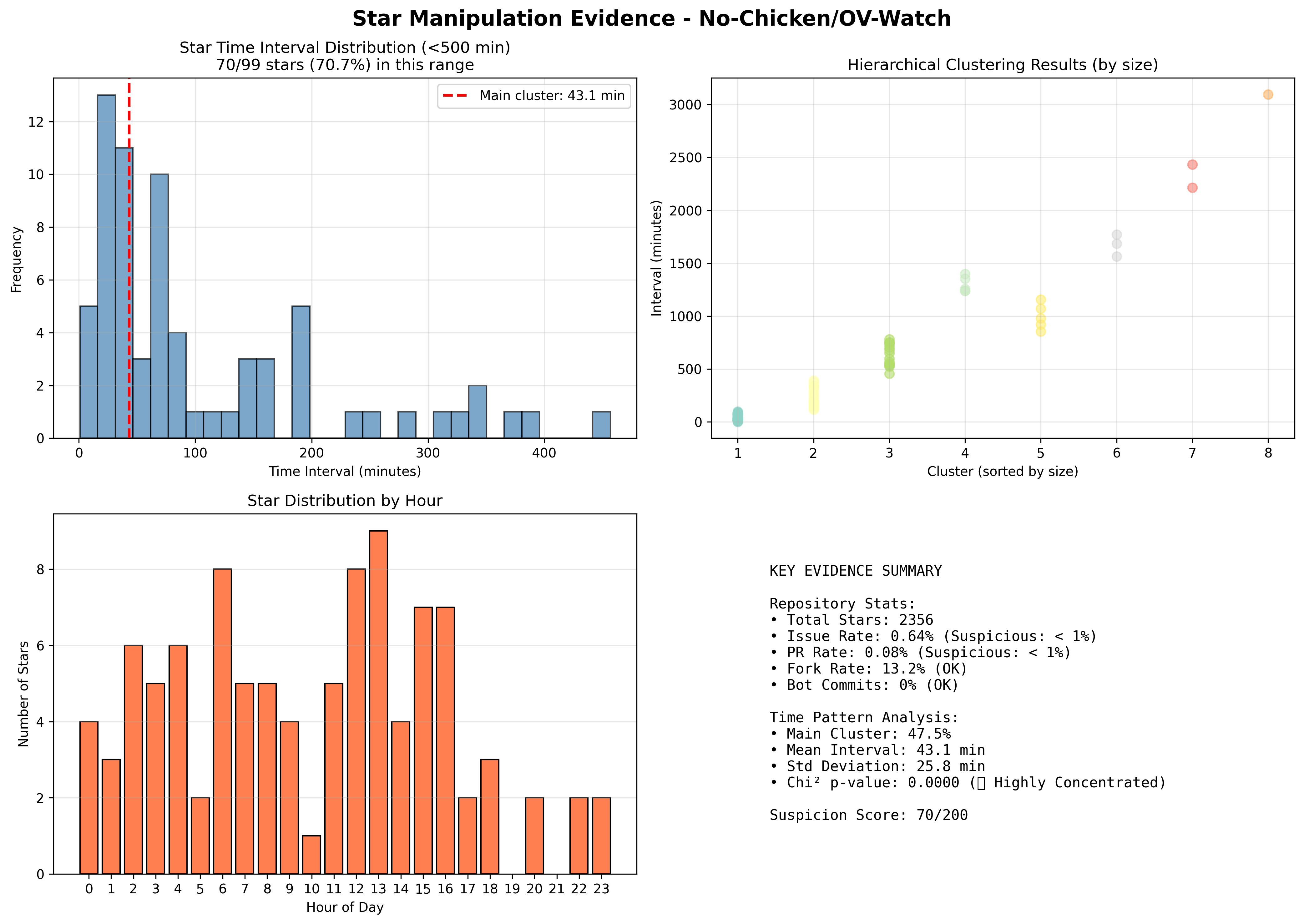Click the 'Star Time Interval Distribution (<500 min)' title

(x=345, y=48)
